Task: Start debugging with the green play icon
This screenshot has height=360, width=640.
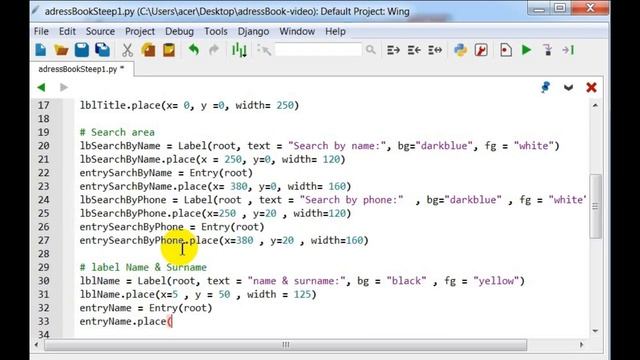Action: tap(527, 50)
